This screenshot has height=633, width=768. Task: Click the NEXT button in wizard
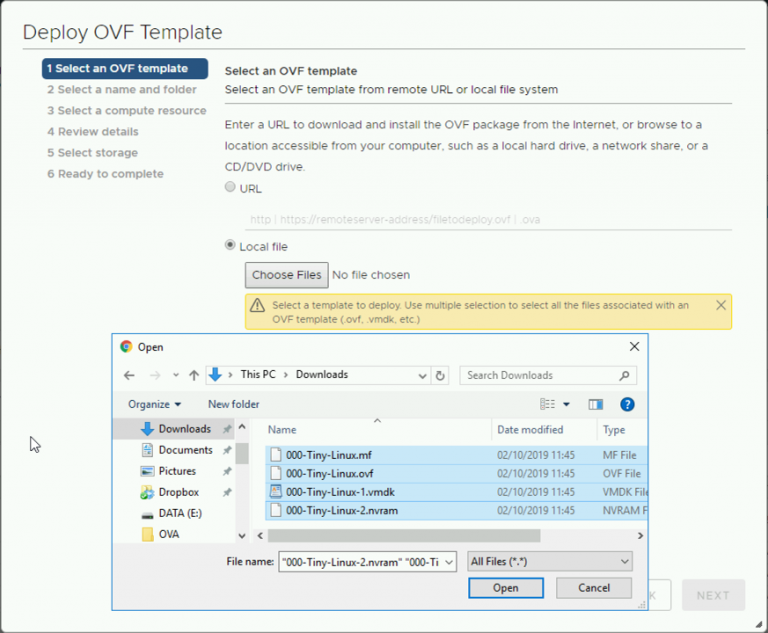pyautogui.click(x=713, y=595)
